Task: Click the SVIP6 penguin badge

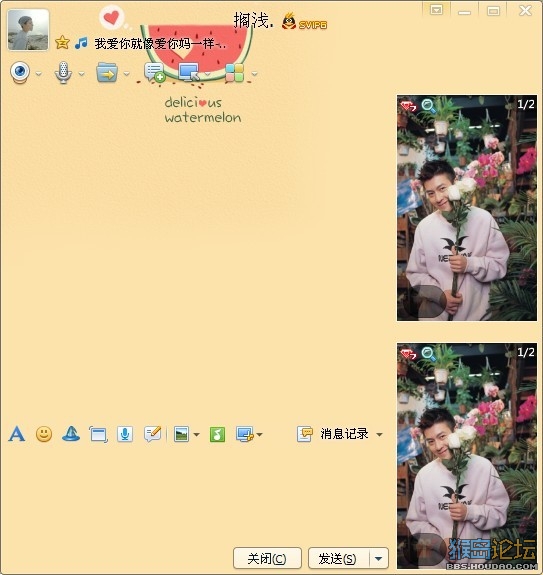Action: (304, 22)
